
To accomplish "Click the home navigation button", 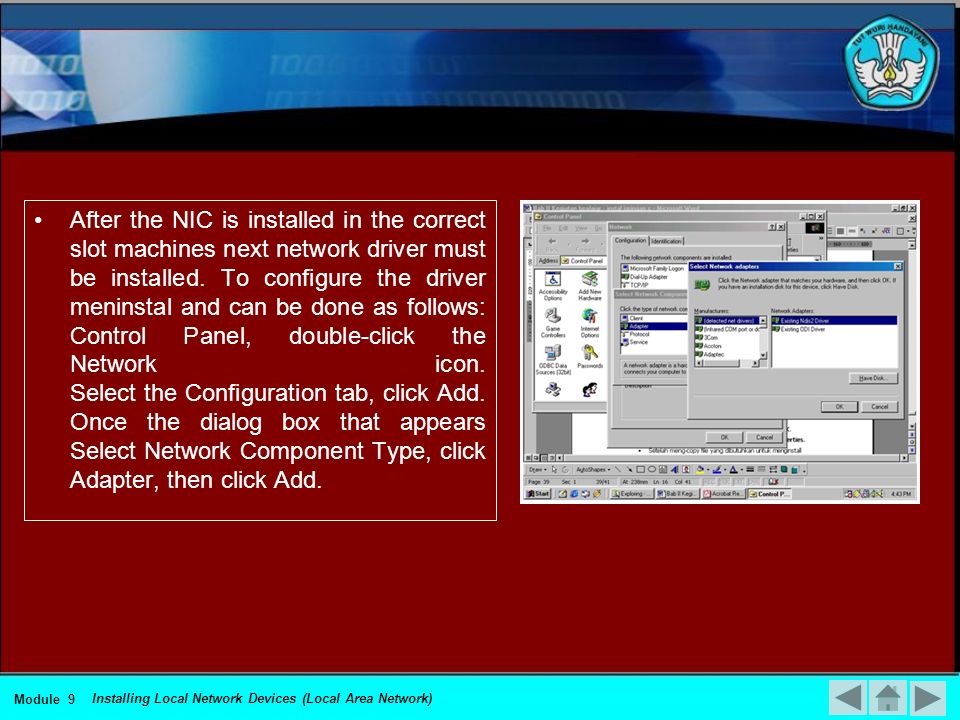I will (x=887, y=697).
